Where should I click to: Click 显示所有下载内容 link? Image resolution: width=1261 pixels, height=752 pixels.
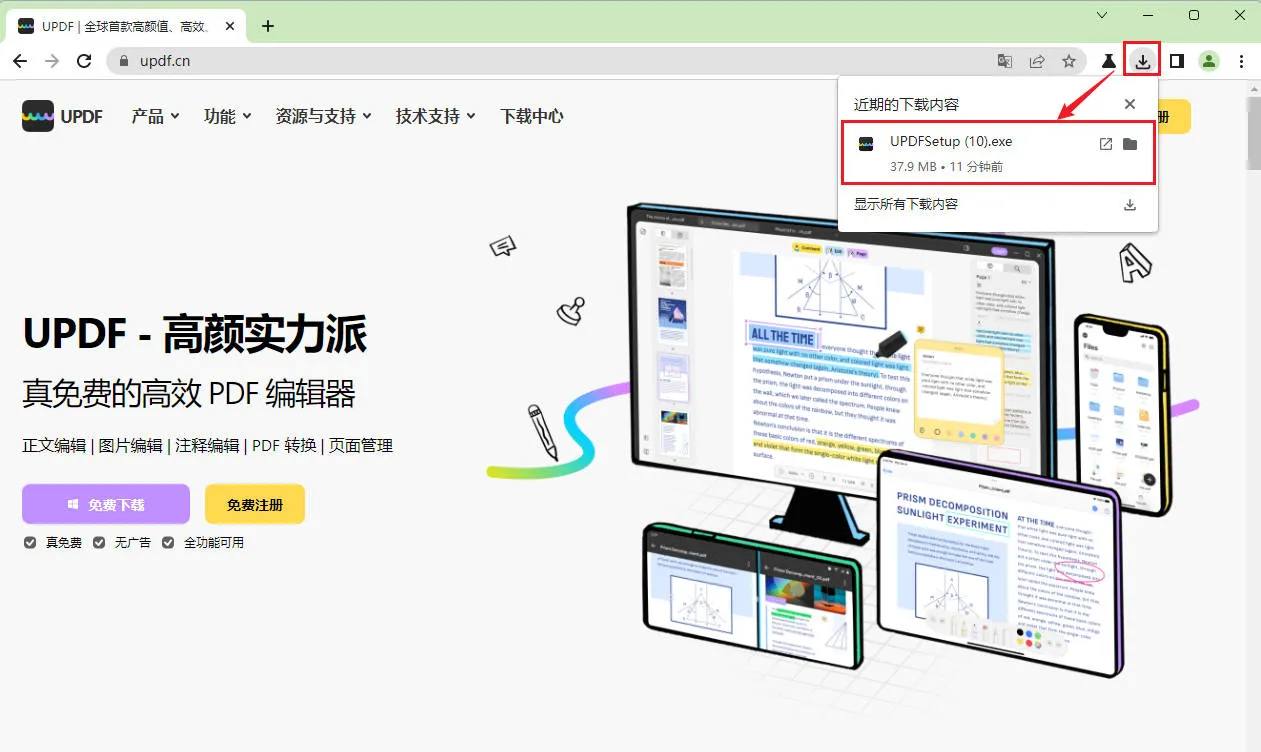click(x=906, y=204)
